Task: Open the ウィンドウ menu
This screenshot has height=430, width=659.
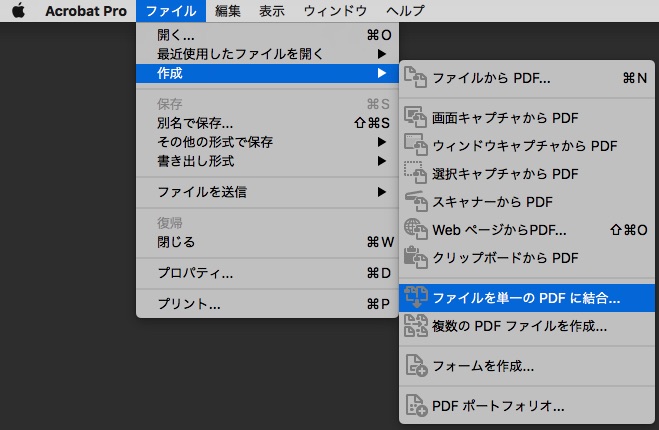Action: click(x=335, y=11)
